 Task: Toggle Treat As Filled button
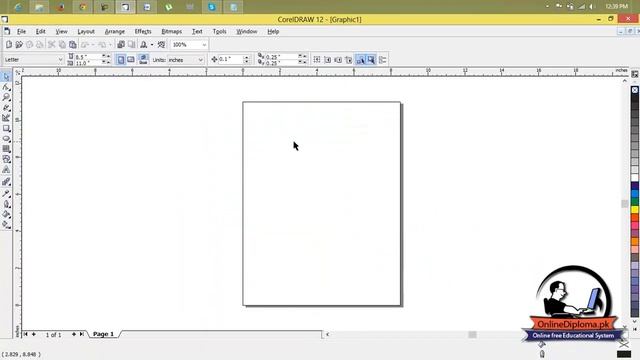(371, 60)
